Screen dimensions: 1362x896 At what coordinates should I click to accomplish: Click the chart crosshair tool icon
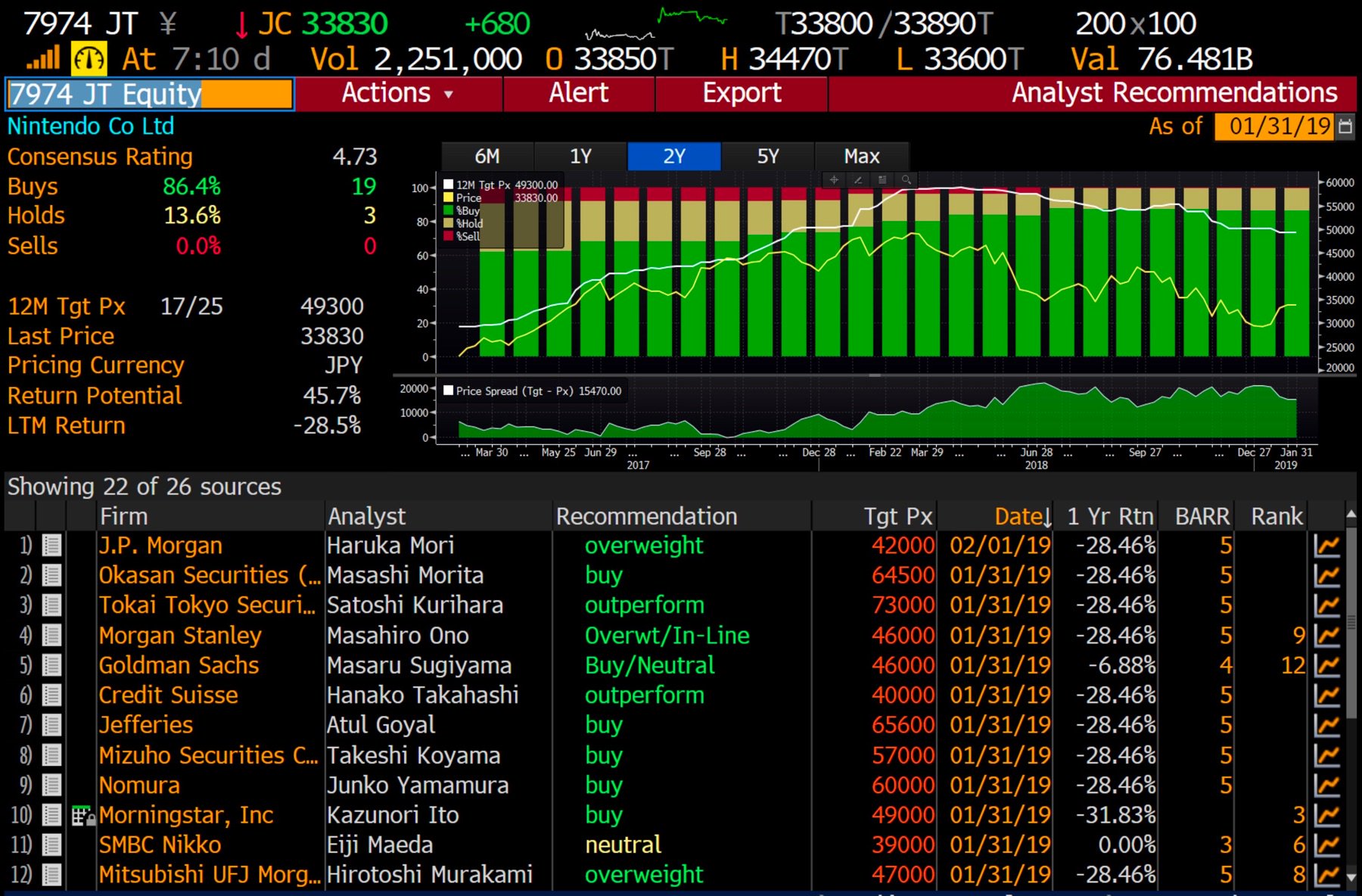pyautogui.click(x=834, y=180)
